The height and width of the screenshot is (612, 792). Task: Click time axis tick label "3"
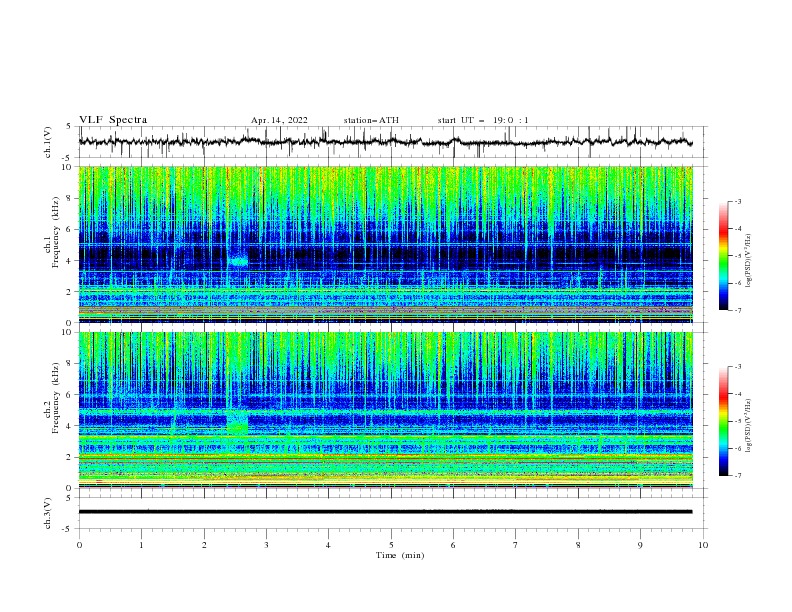(x=266, y=545)
